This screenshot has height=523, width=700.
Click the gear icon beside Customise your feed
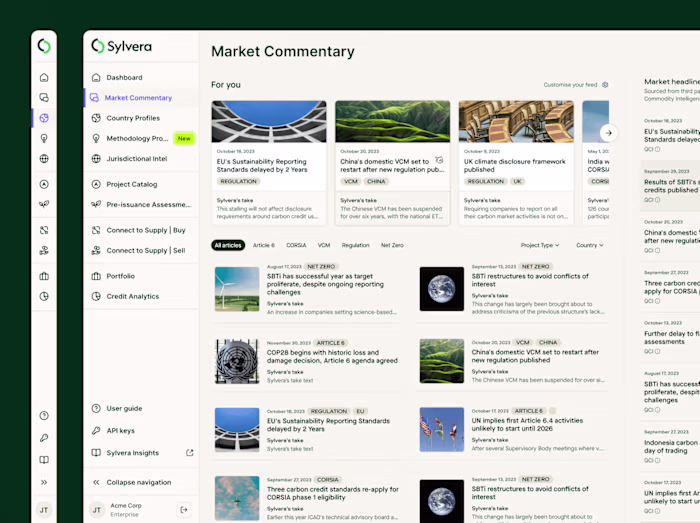coord(605,85)
